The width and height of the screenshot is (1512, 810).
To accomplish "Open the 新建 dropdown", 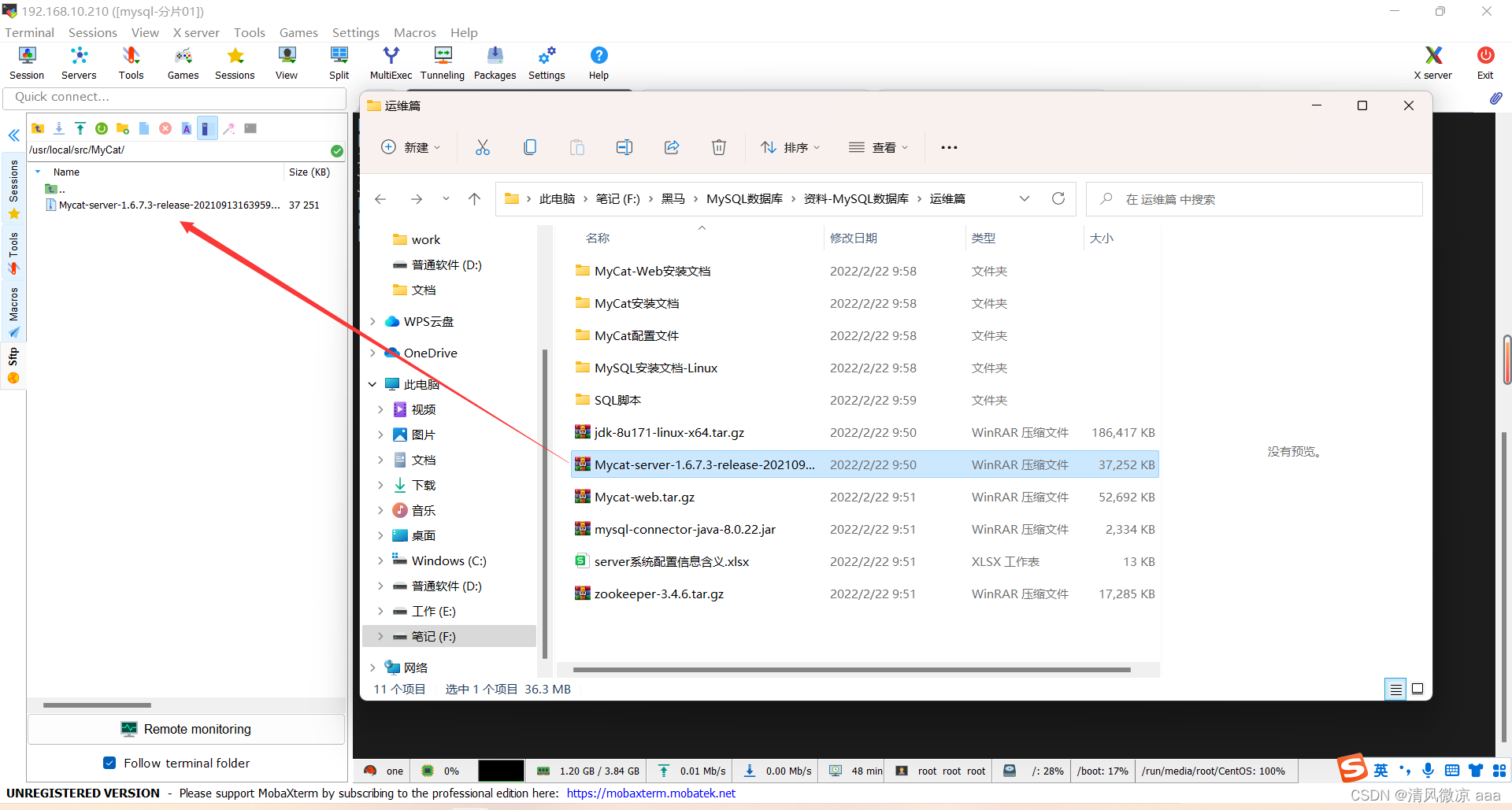I will pos(411,147).
